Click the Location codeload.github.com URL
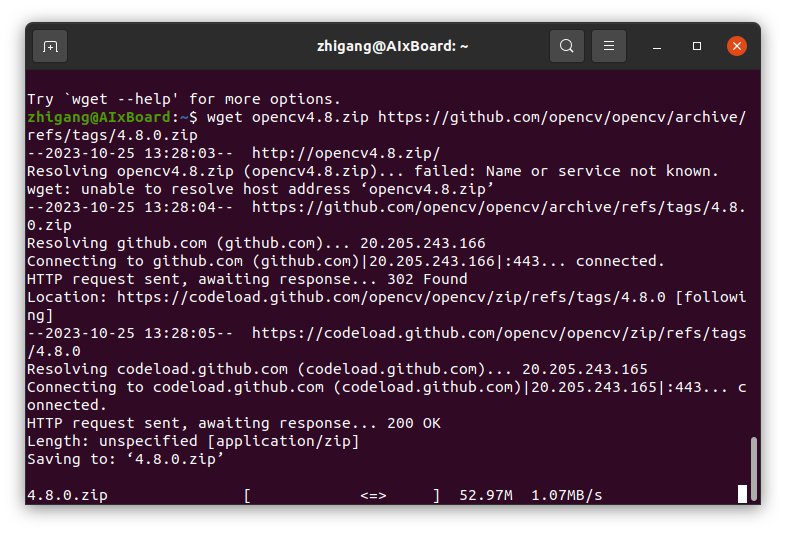This screenshot has width=786, height=533. [391, 297]
